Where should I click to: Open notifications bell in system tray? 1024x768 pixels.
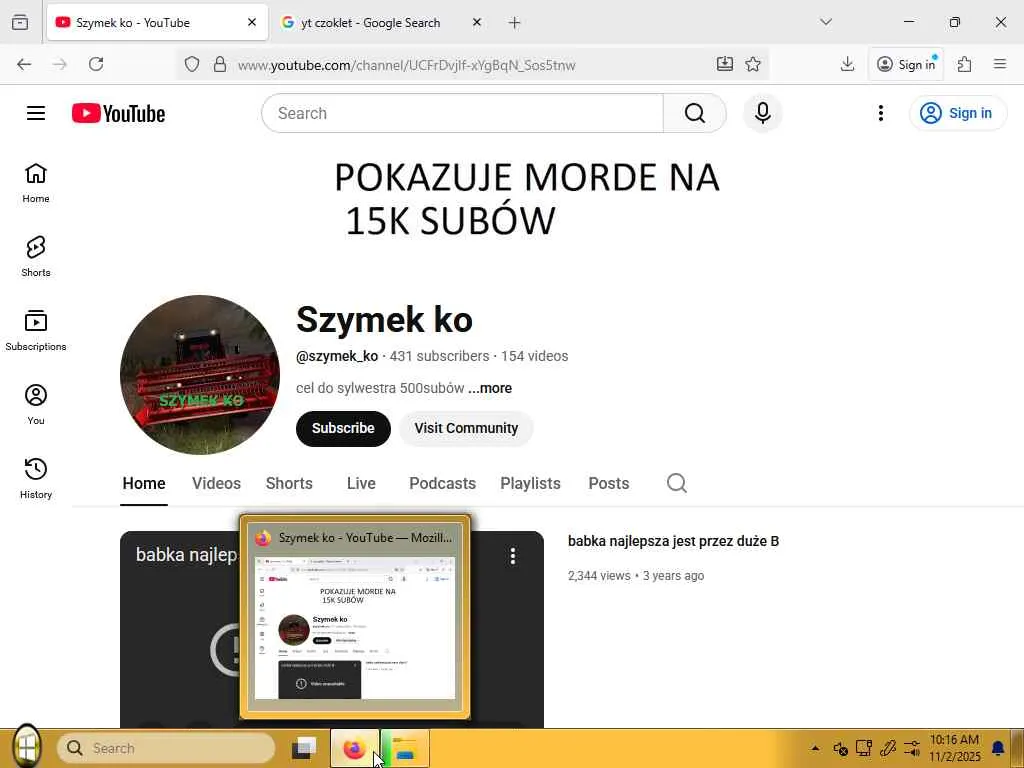click(x=998, y=748)
